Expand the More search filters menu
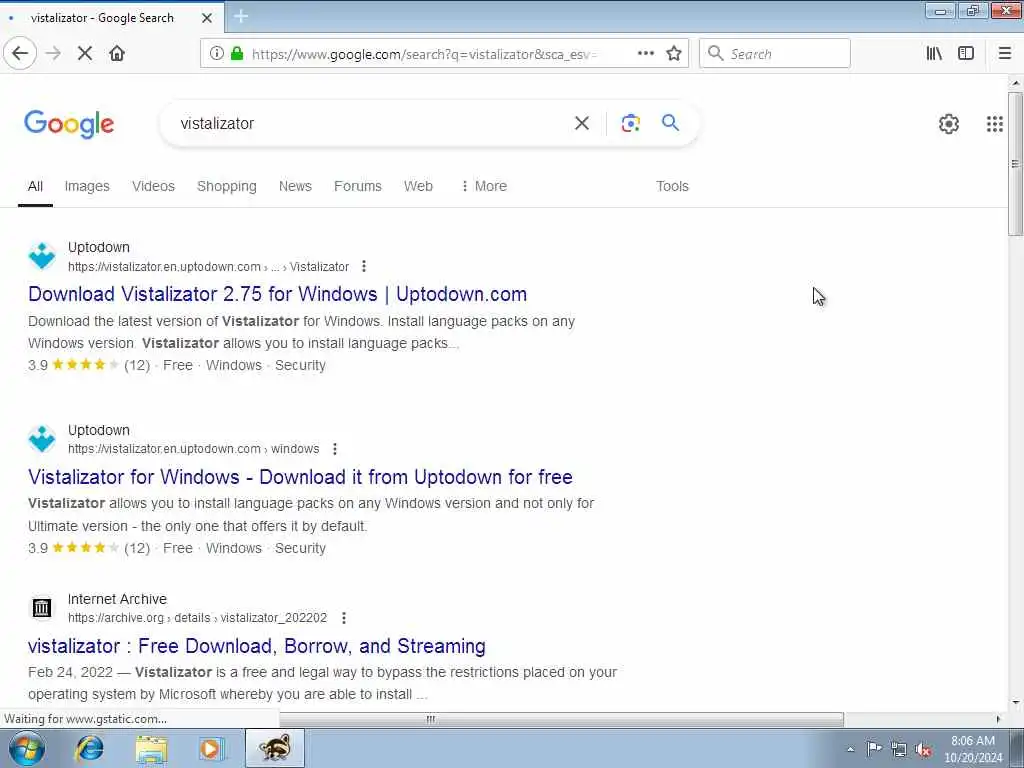Viewport: 1024px width, 768px height. (x=484, y=186)
